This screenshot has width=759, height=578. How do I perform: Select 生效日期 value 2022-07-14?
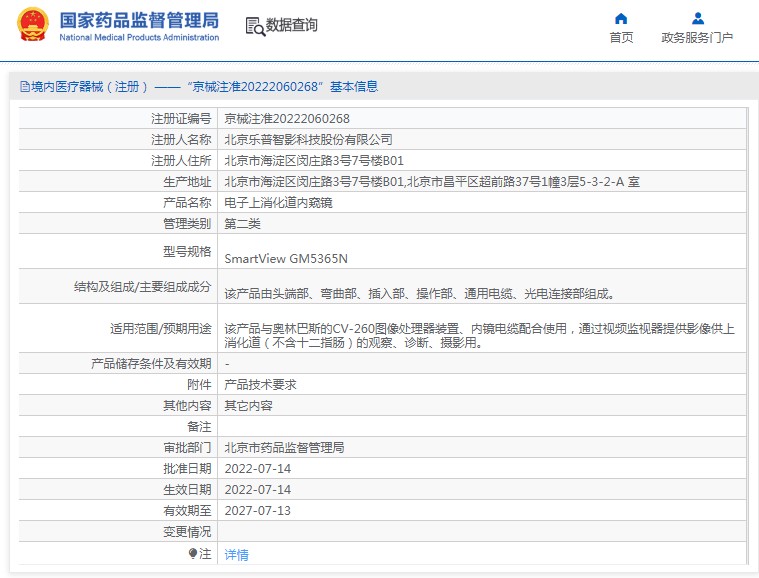(258, 489)
